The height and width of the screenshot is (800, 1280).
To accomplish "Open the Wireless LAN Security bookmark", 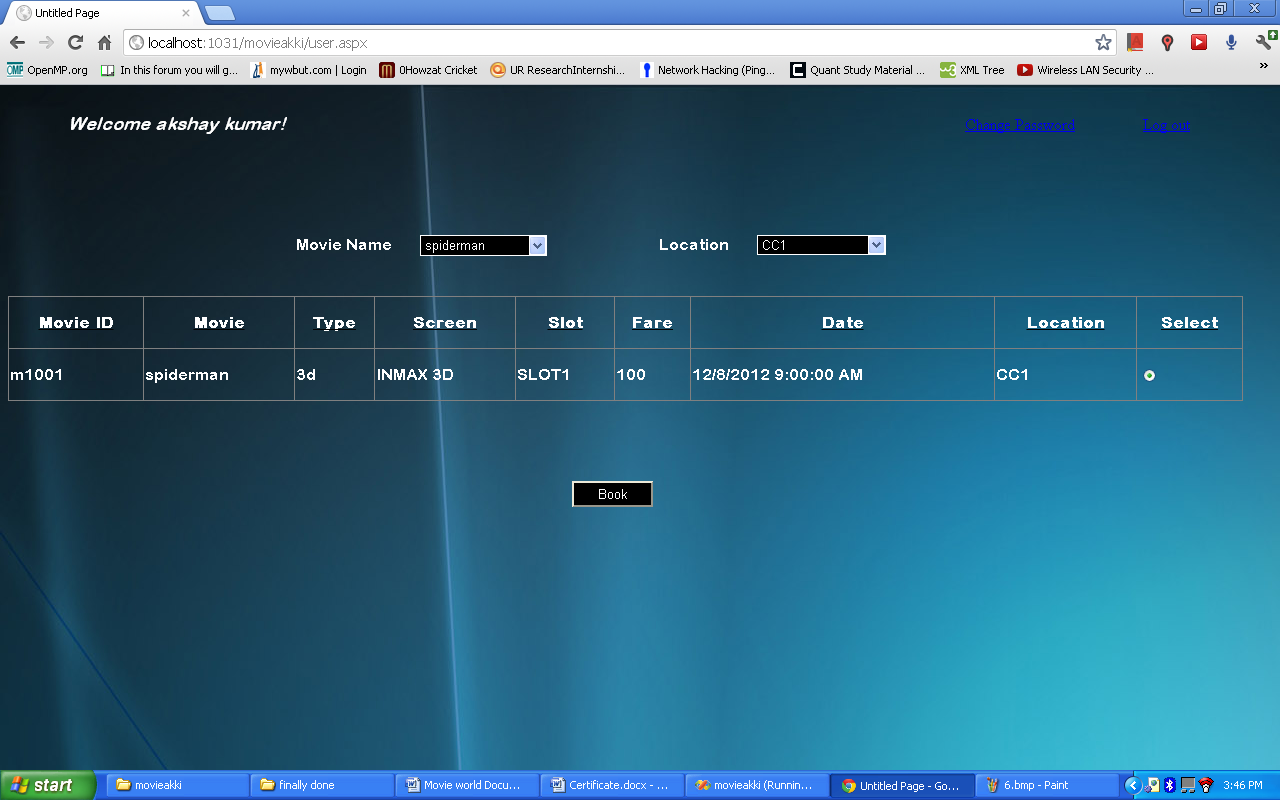I will (1086, 70).
